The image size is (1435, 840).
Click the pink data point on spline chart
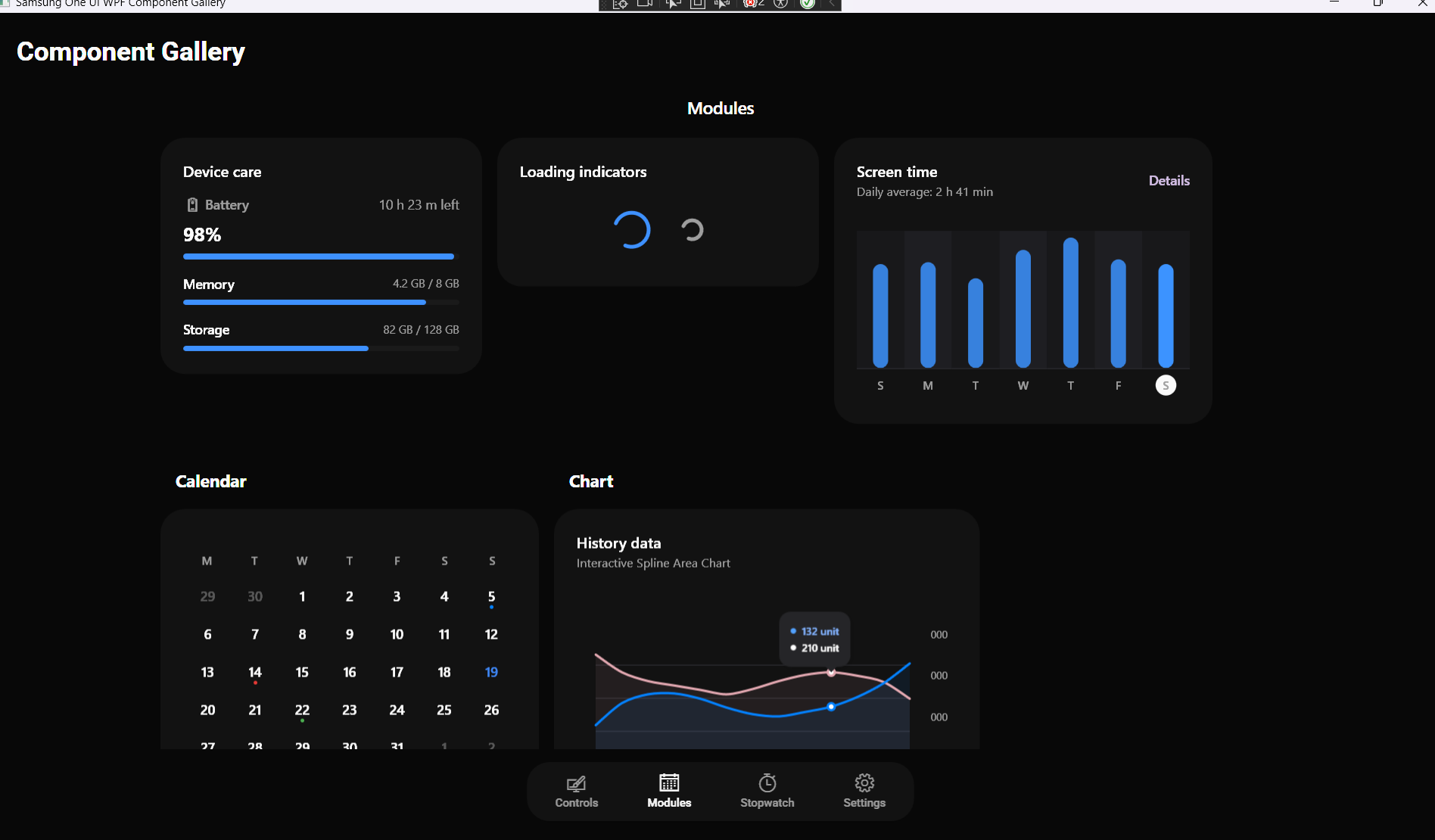click(x=831, y=672)
